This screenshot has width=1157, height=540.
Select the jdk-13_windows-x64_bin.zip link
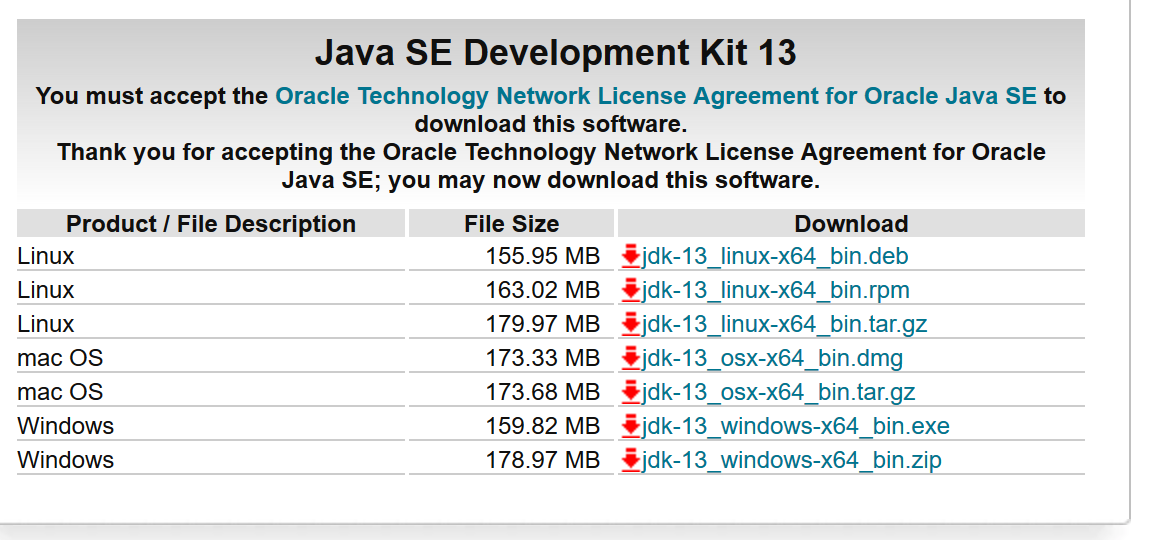coord(791,461)
